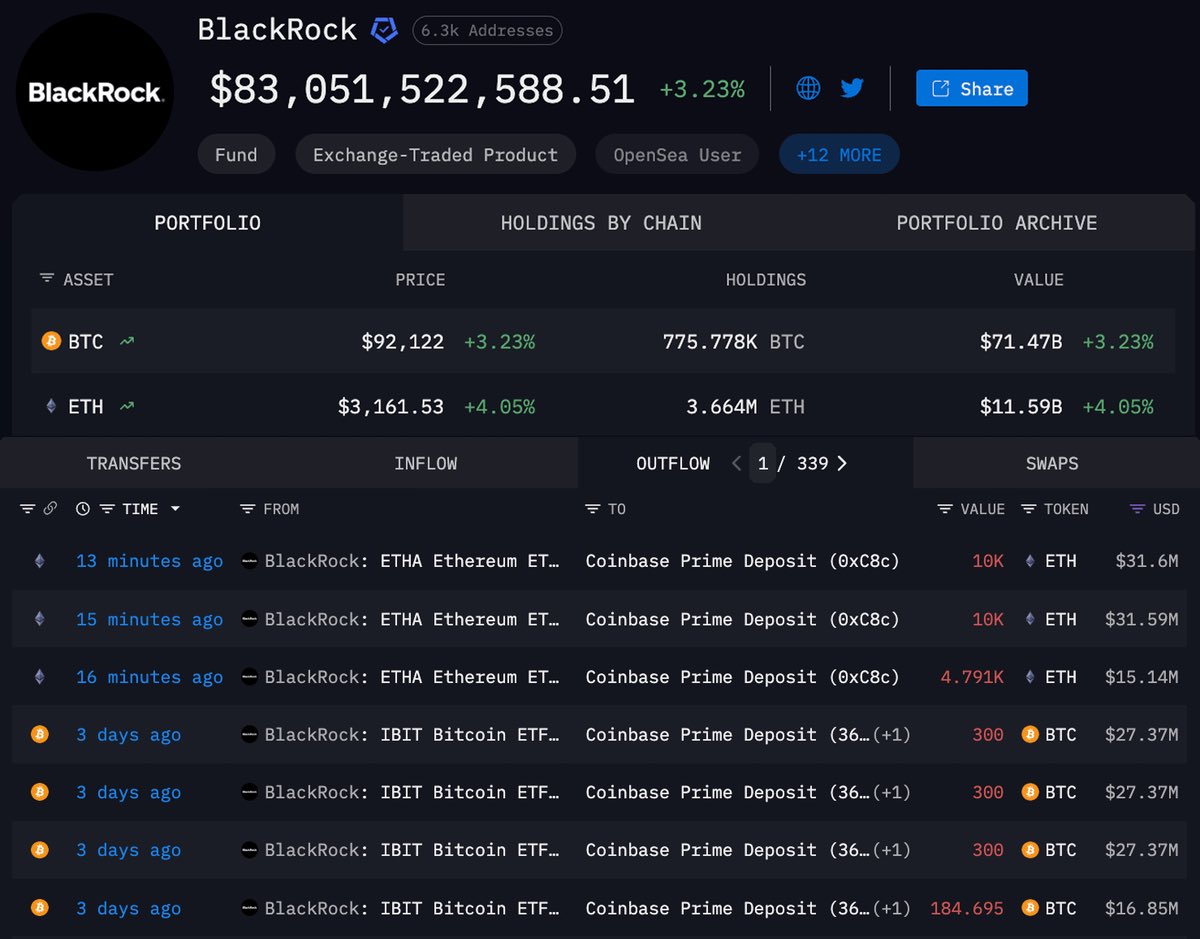Select the Exchange-Traded Product tag
Screen dimensions: 1200x939
coord(435,155)
